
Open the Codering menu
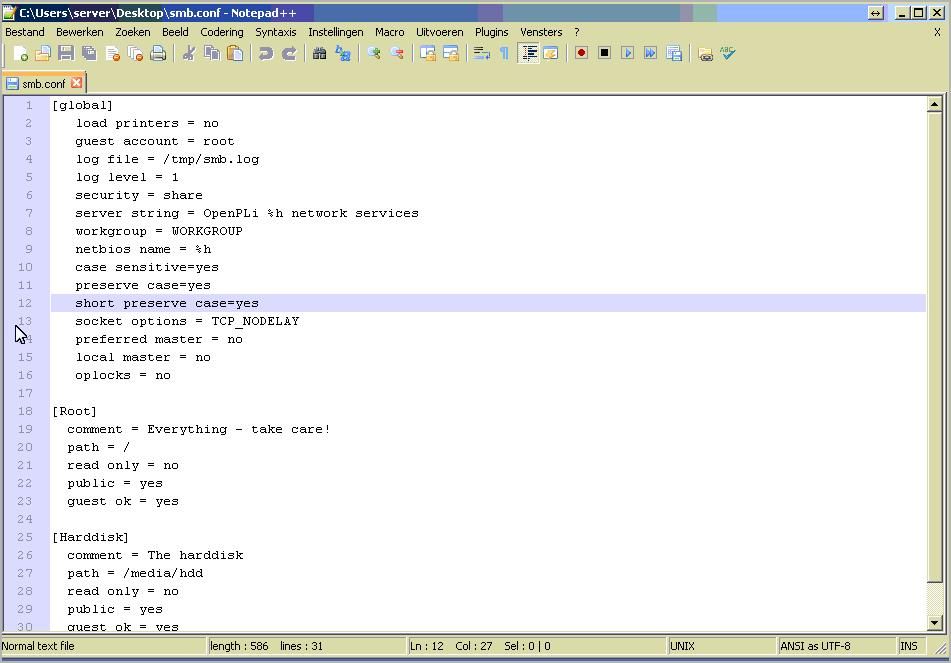point(221,31)
